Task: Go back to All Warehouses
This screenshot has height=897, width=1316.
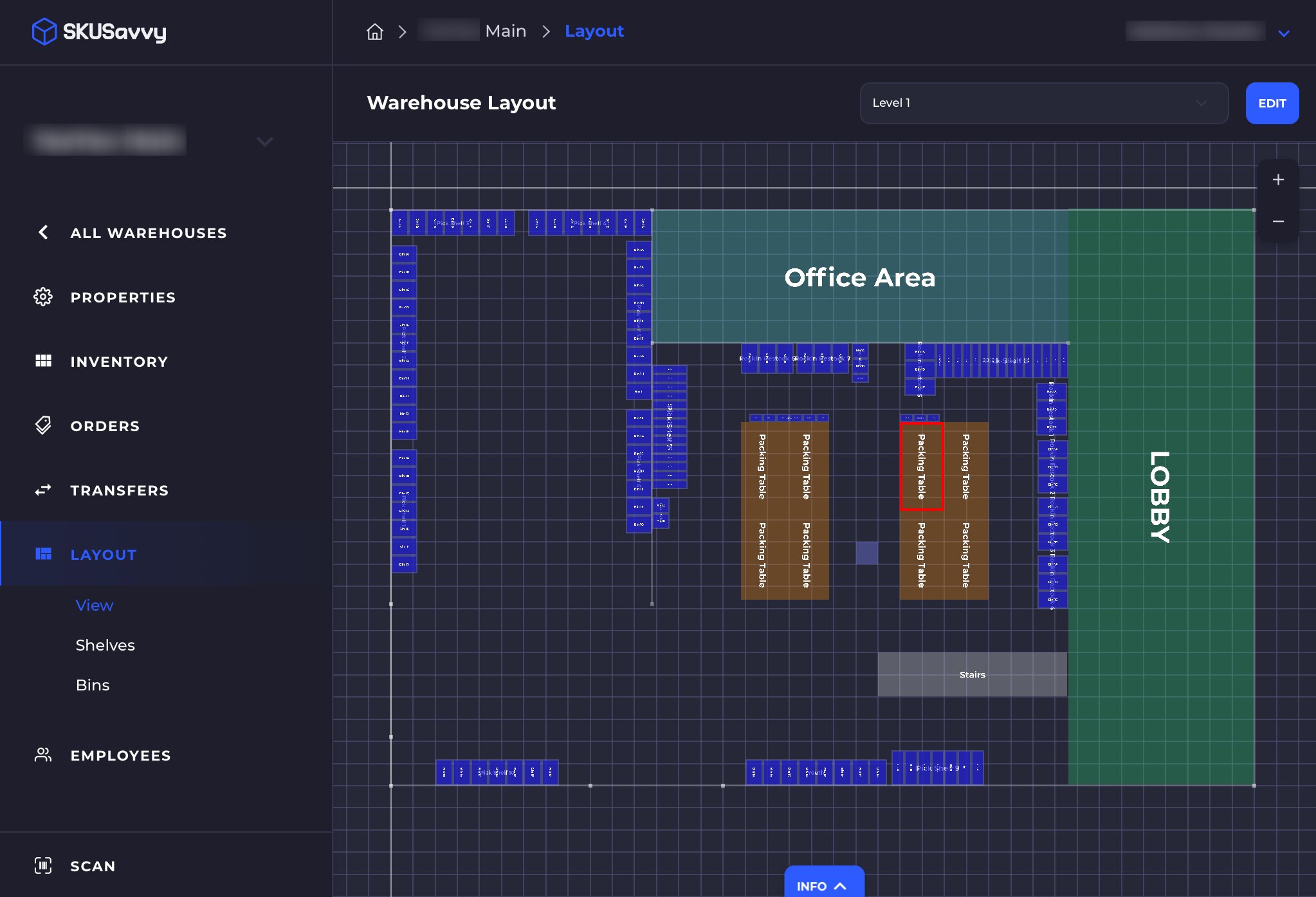Action: [x=148, y=233]
